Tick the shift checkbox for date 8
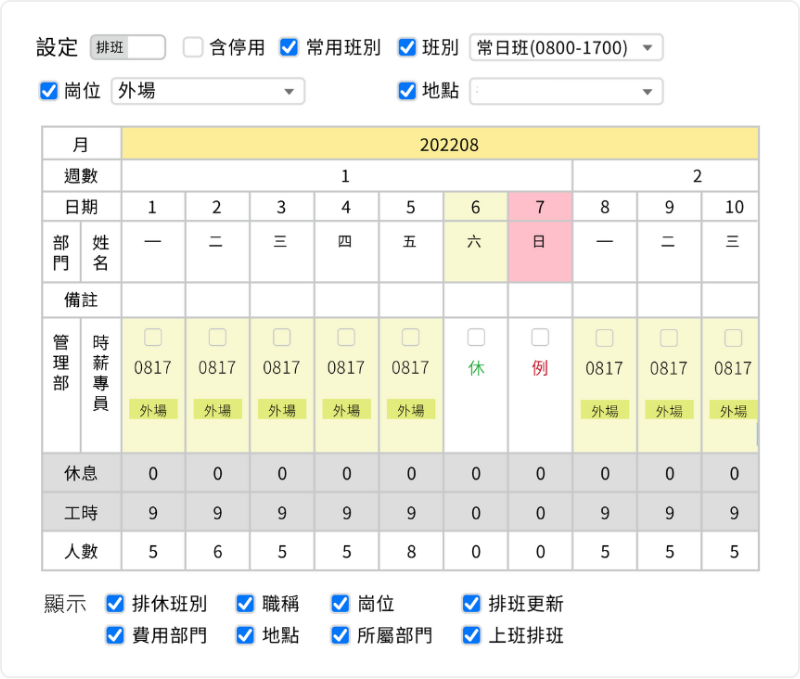The image size is (800, 679). [x=605, y=338]
